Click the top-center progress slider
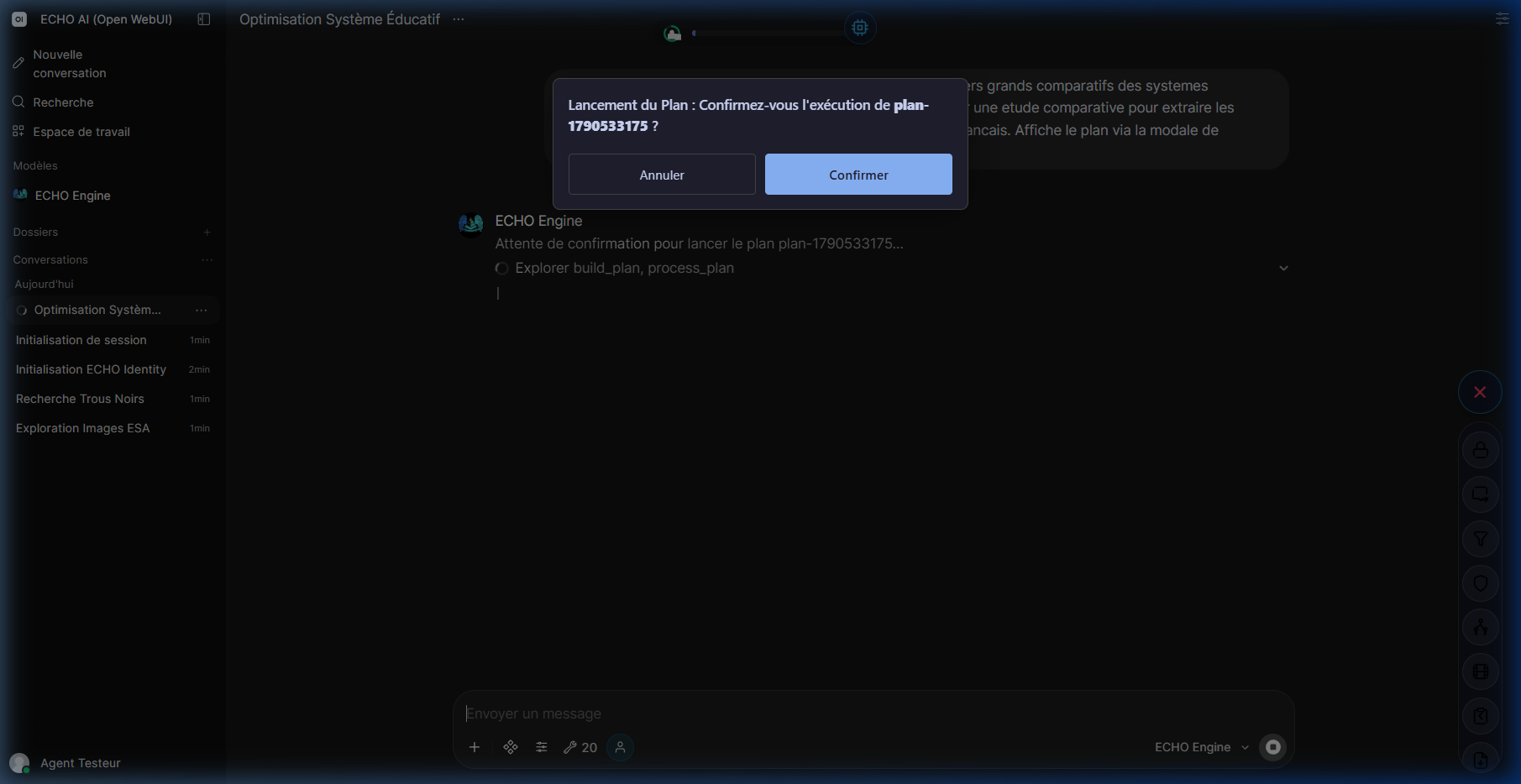The image size is (1521, 784). pyautogui.click(x=767, y=34)
